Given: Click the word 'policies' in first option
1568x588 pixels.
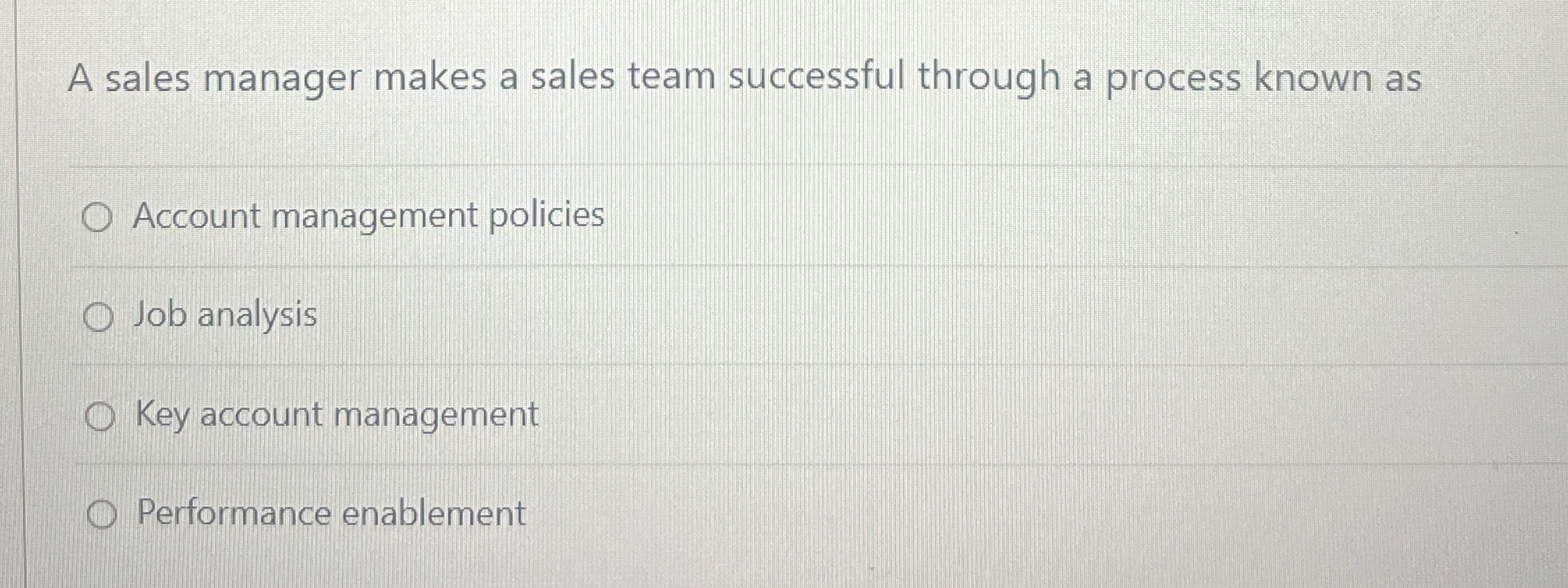Looking at the screenshot, I should click(x=547, y=215).
